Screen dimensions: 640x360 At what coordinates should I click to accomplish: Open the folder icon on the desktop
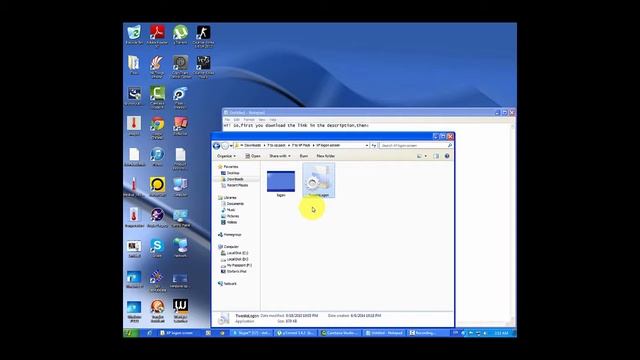tap(134, 65)
